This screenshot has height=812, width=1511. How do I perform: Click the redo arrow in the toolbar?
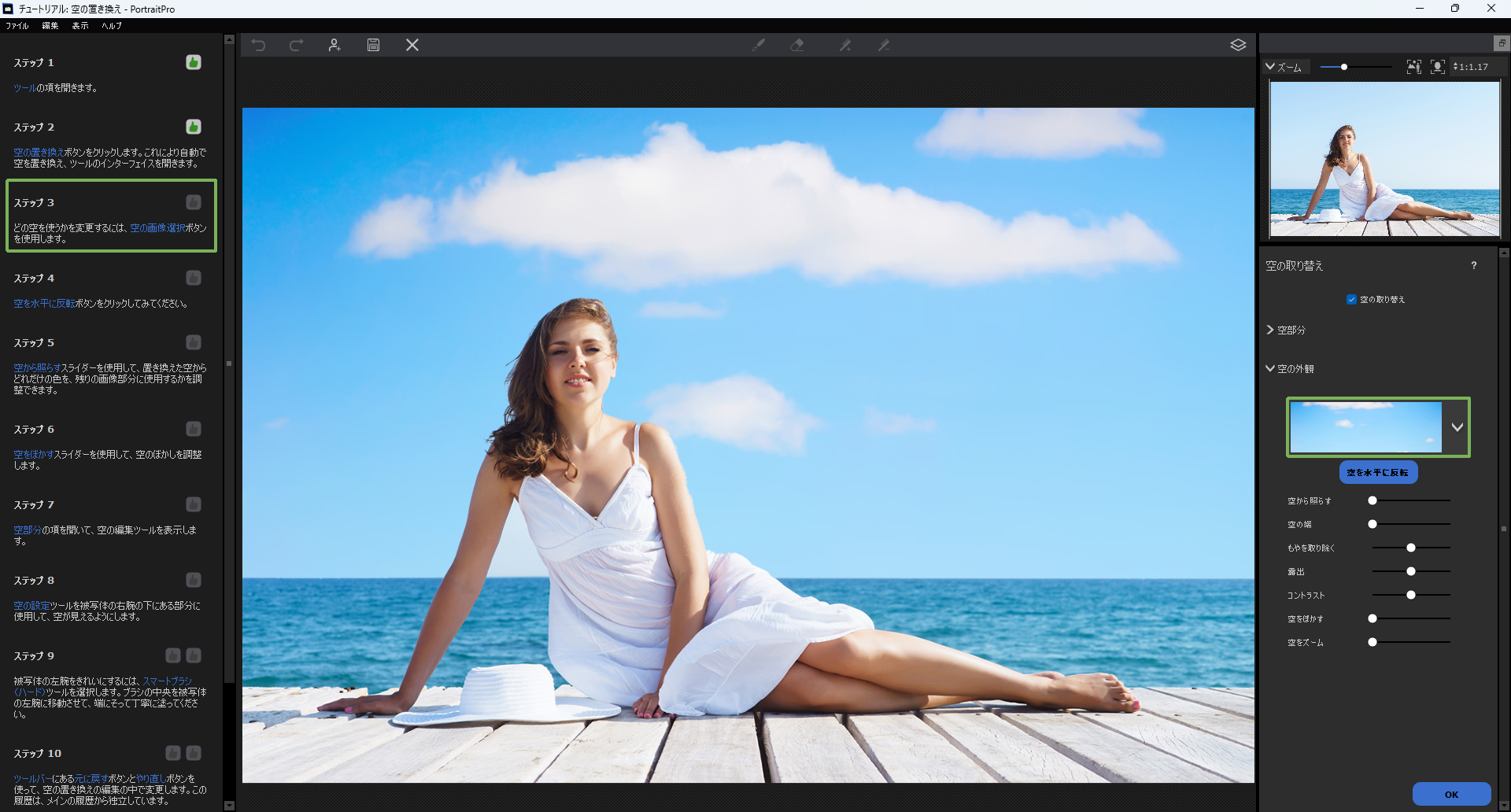click(x=296, y=46)
